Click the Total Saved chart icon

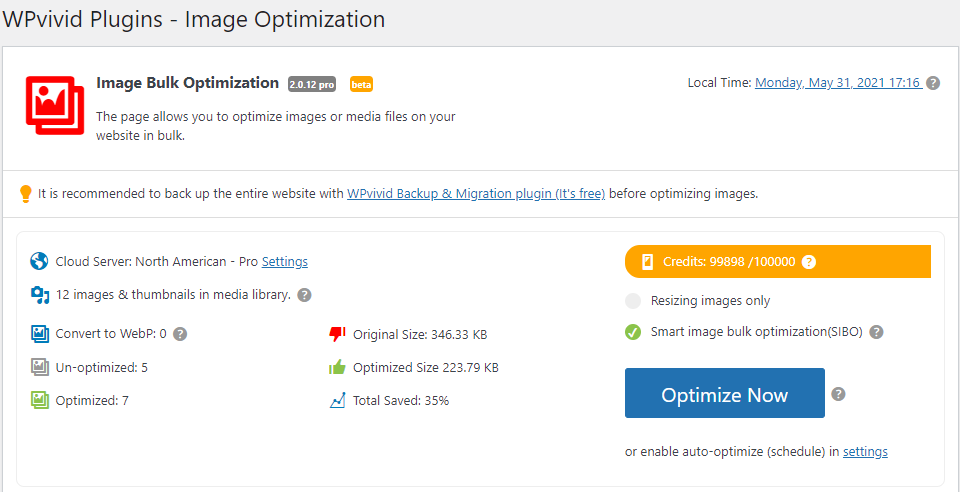[337, 401]
